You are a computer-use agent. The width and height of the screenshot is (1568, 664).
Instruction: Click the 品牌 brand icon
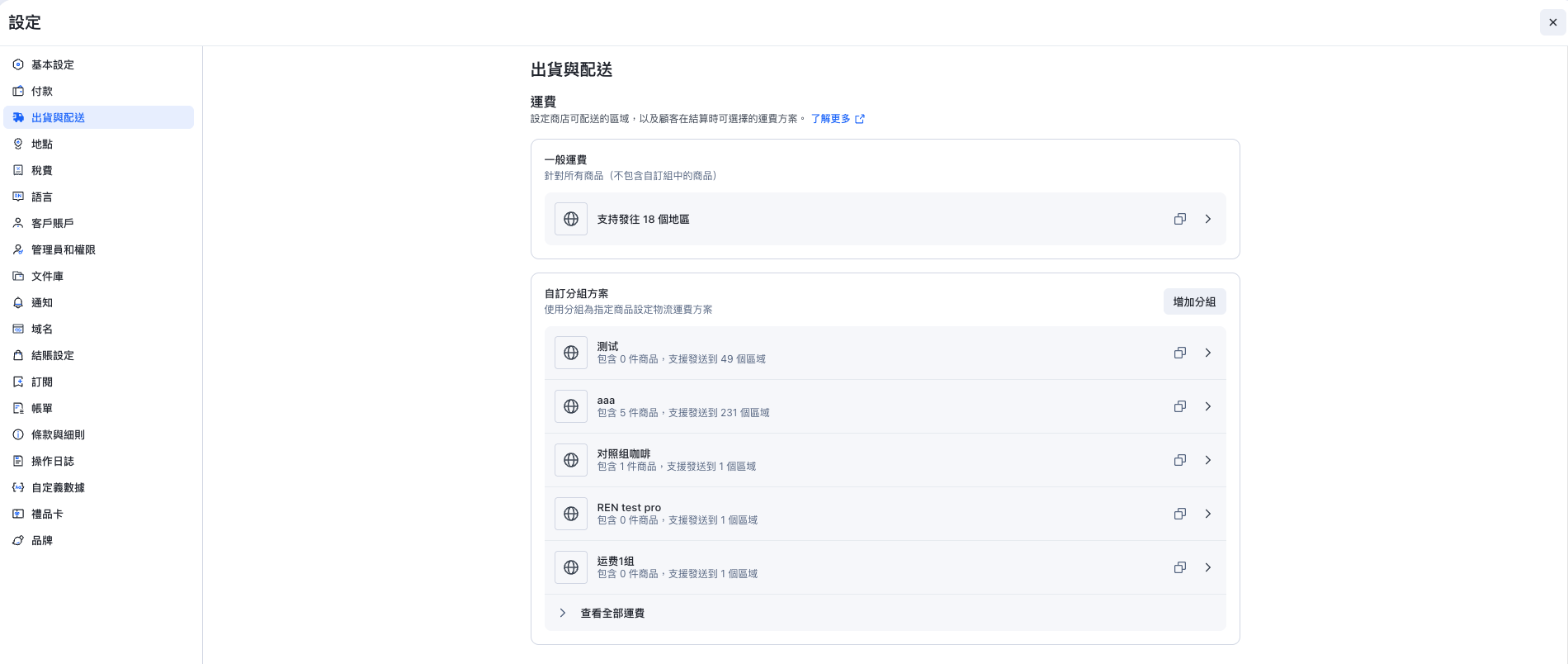point(18,540)
